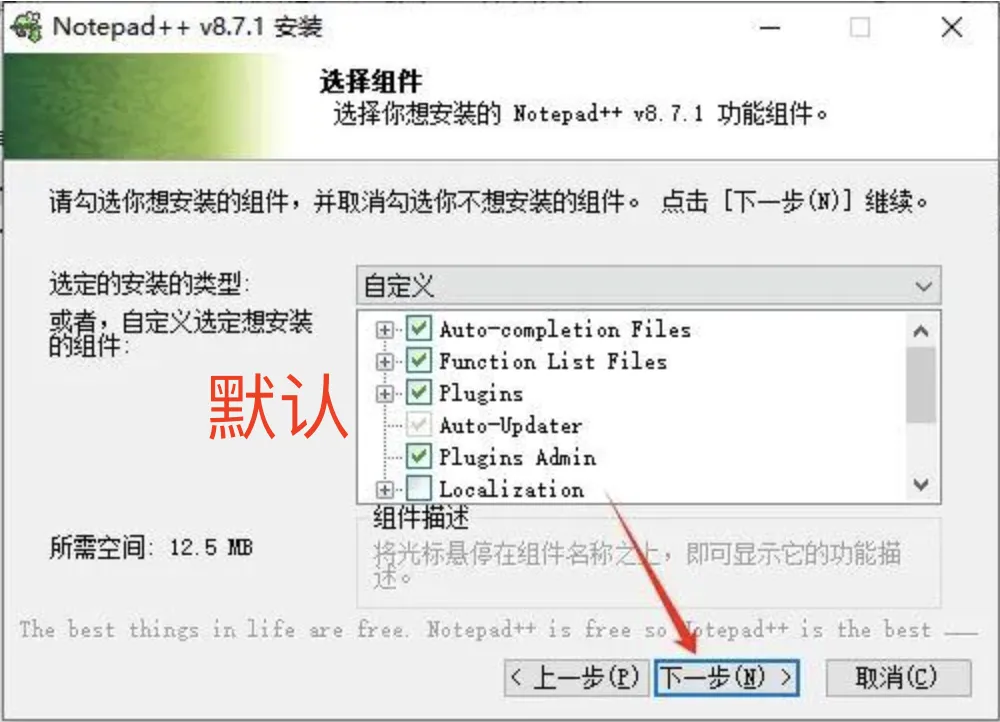
Task: Click the greyed Auto-Updater checkbox
Action: tap(418, 424)
